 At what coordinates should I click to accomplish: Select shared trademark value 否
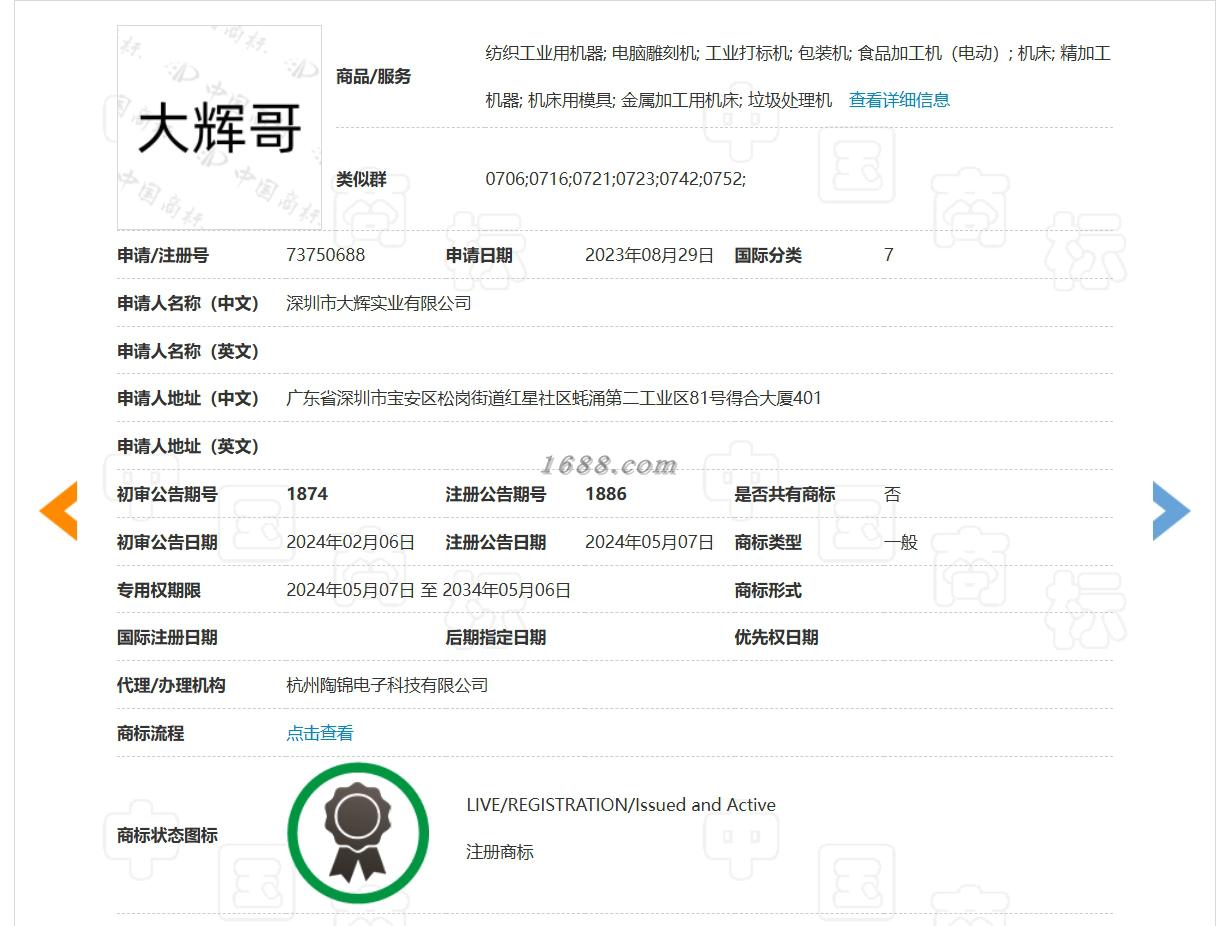pos(893,494)
